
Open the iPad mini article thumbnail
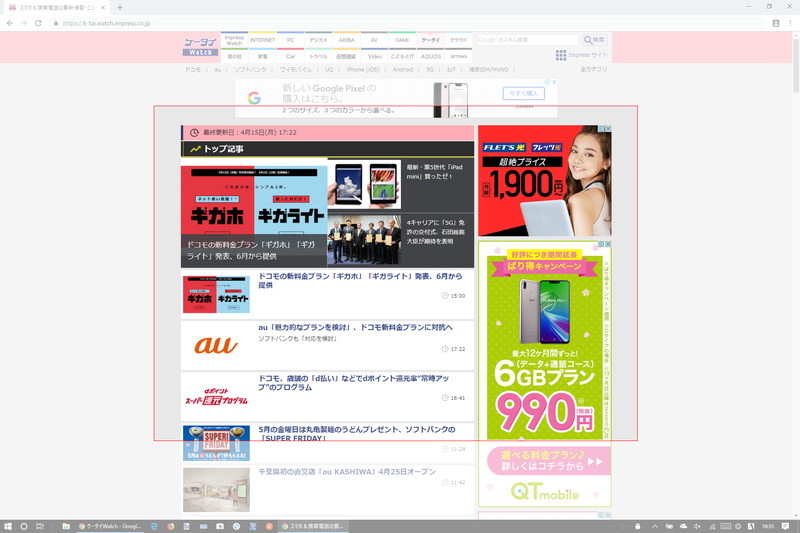click(x=364, y=185)
